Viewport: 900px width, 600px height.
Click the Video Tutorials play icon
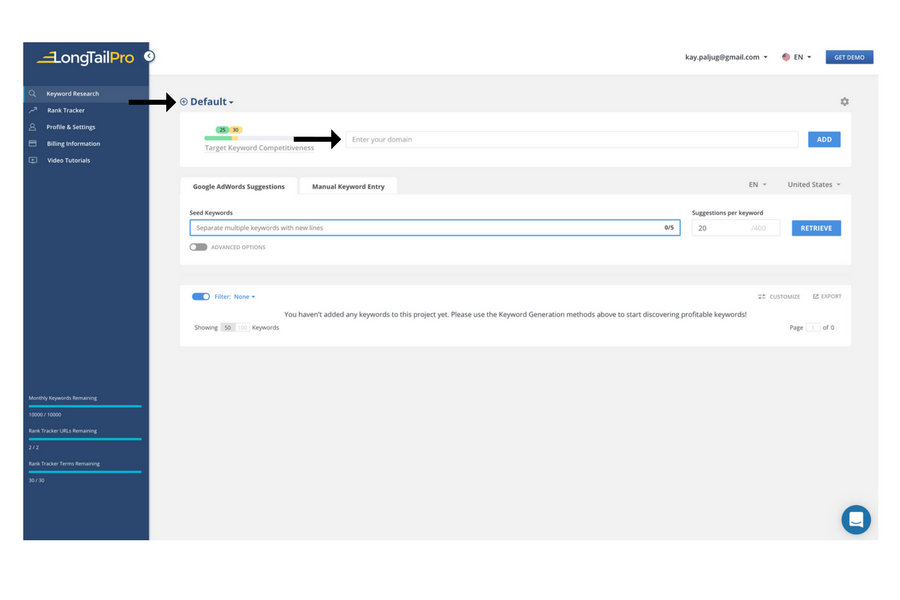pos(33,160)
